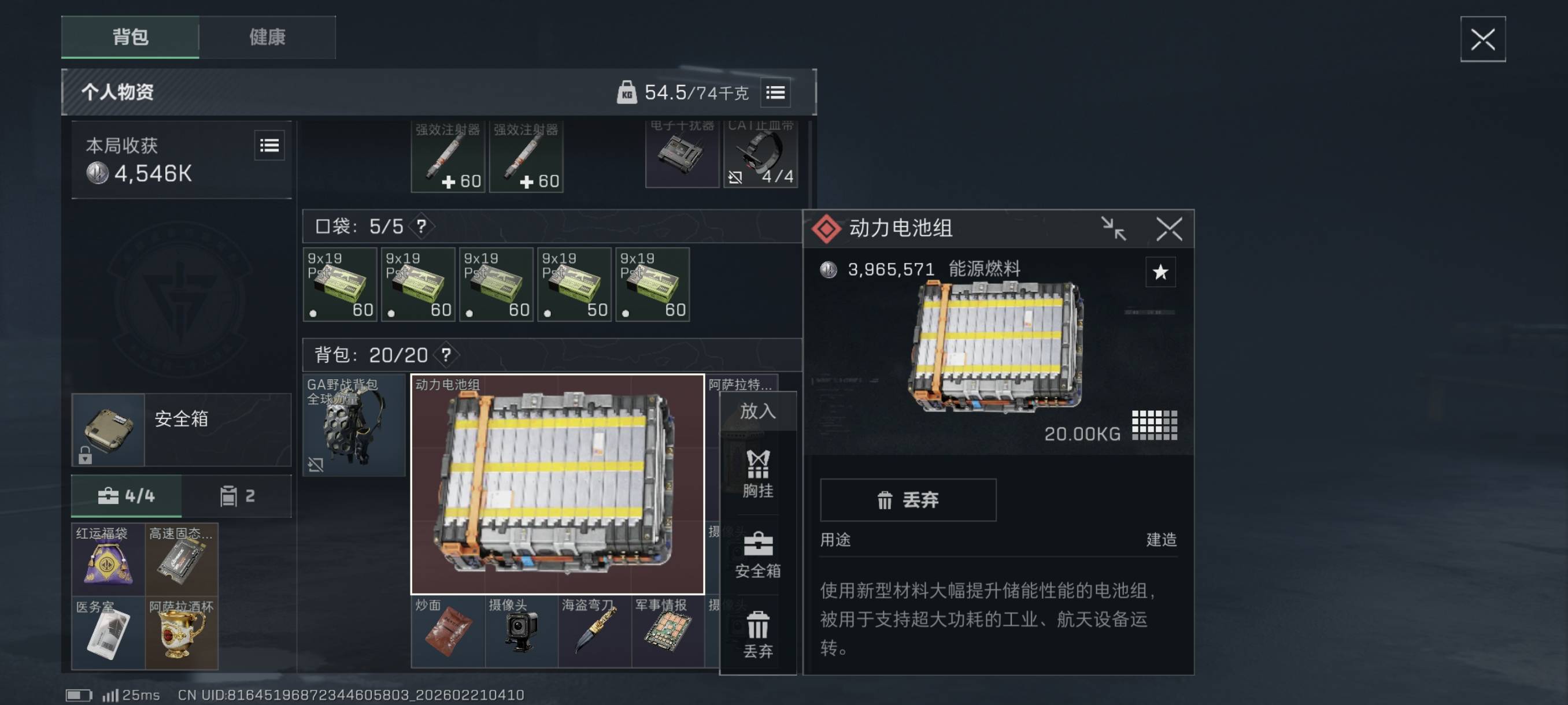Click the 丢弃 discard button in details
Image resolution: width=1568 pixels, height=705 pixels.
click(x=908, y=500)
